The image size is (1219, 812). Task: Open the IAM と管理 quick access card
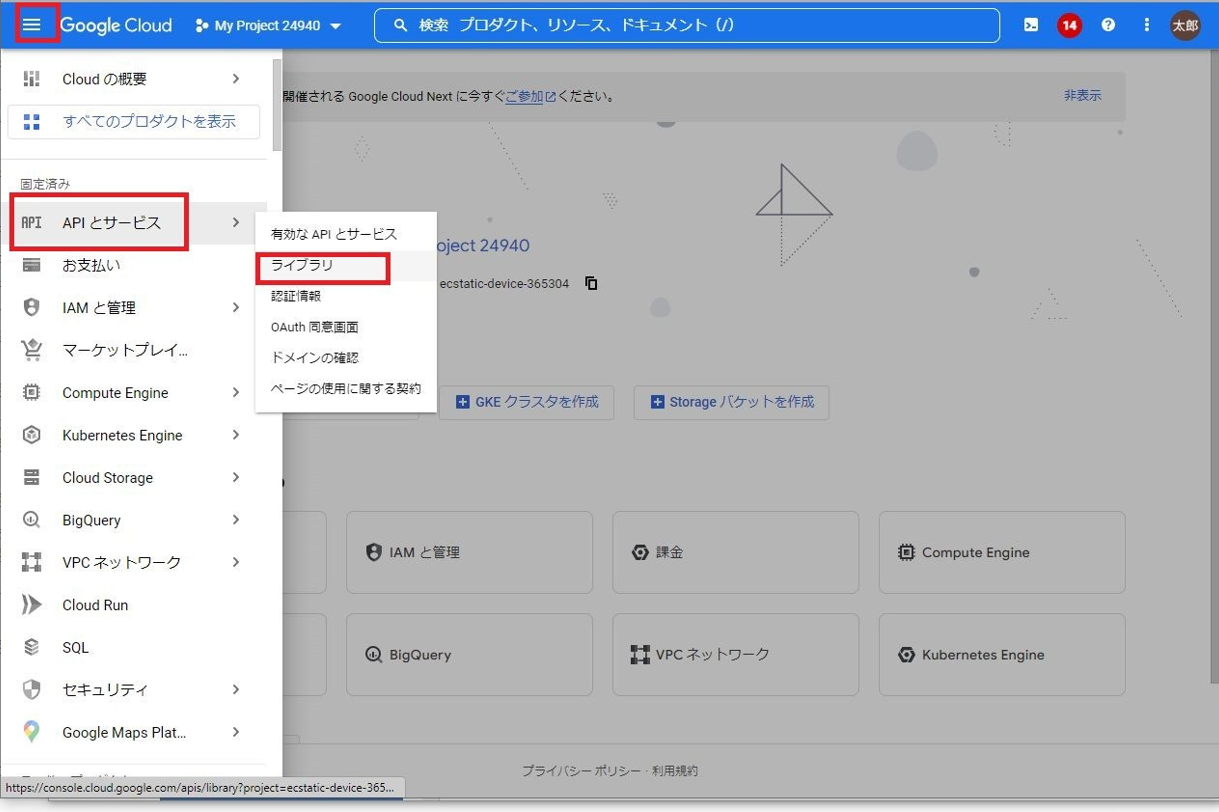pos(469,552)
